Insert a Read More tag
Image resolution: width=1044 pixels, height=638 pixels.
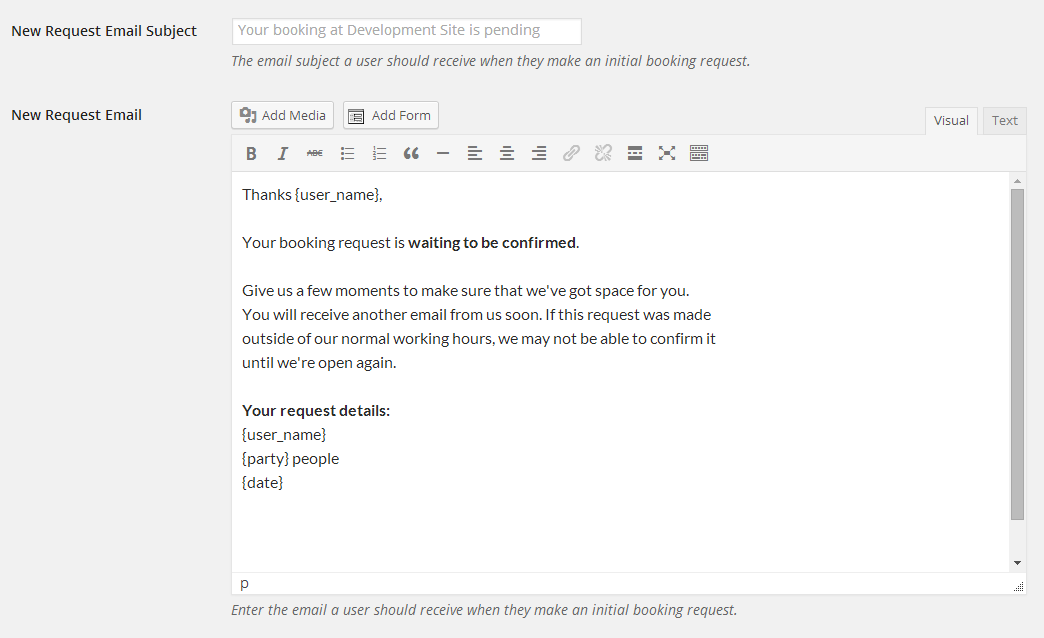click(635, 153)
